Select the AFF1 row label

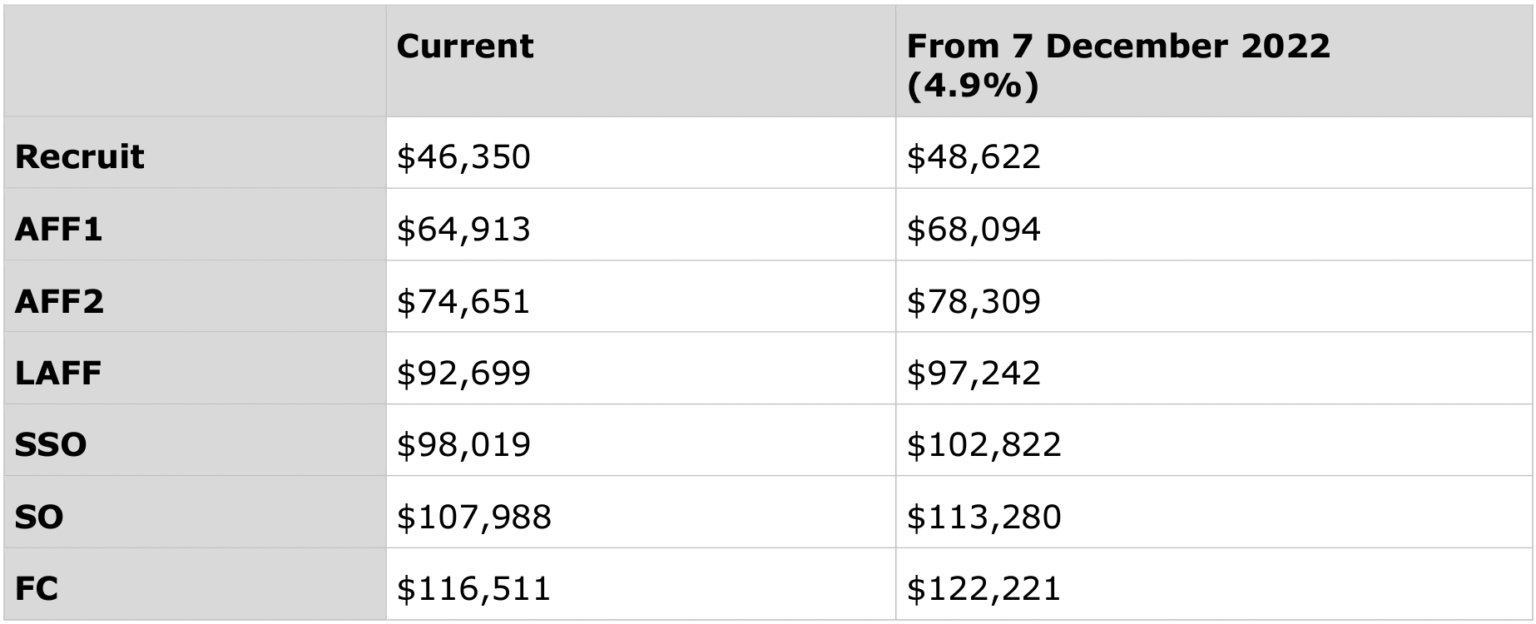coord(59,229)
